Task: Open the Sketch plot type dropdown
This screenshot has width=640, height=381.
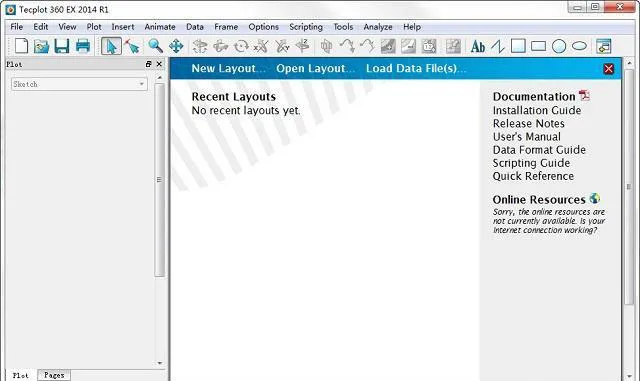Action: click(x=79, y=84)
